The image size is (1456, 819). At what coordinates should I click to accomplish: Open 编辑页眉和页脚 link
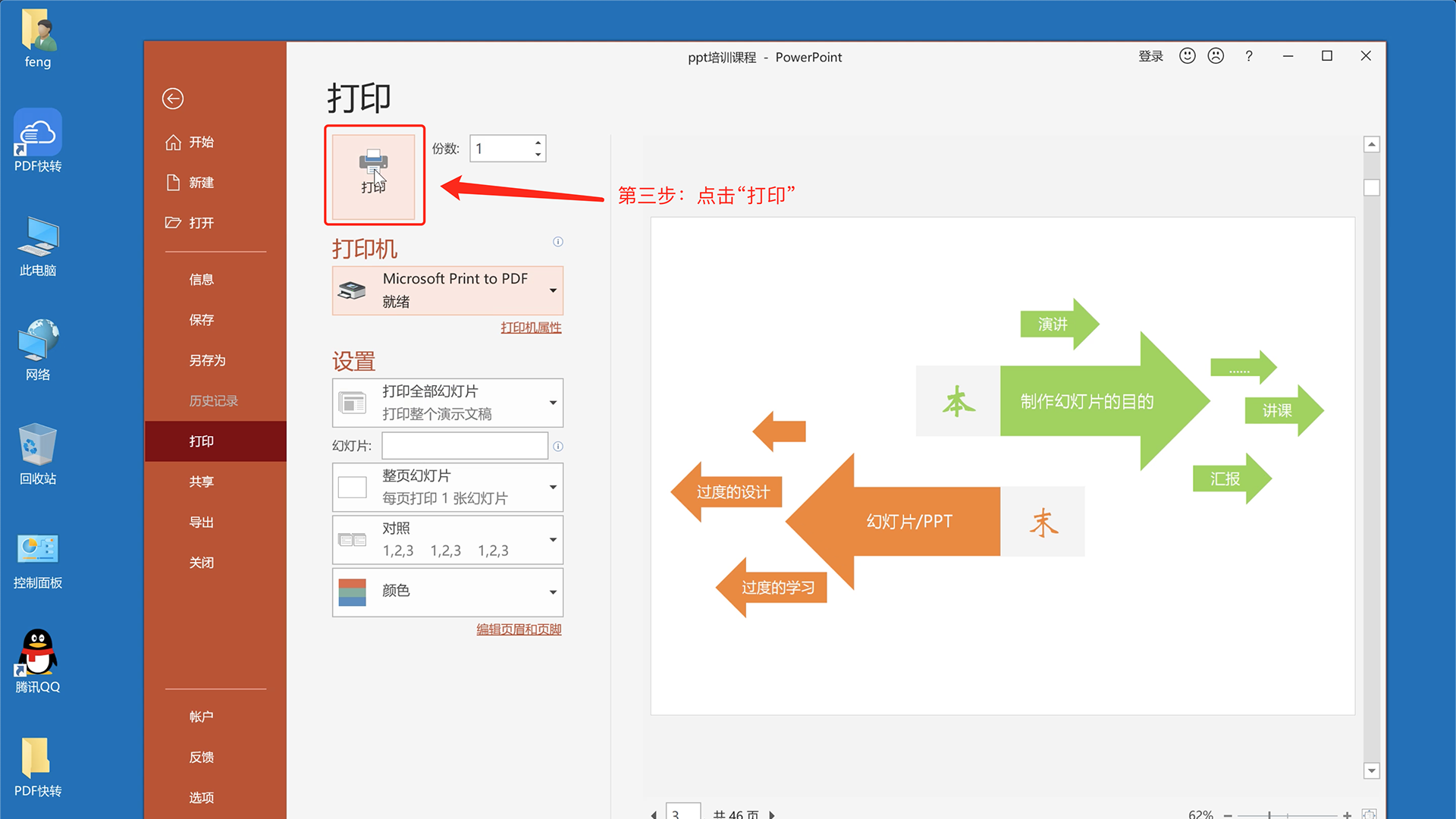[x=519, y=629]
